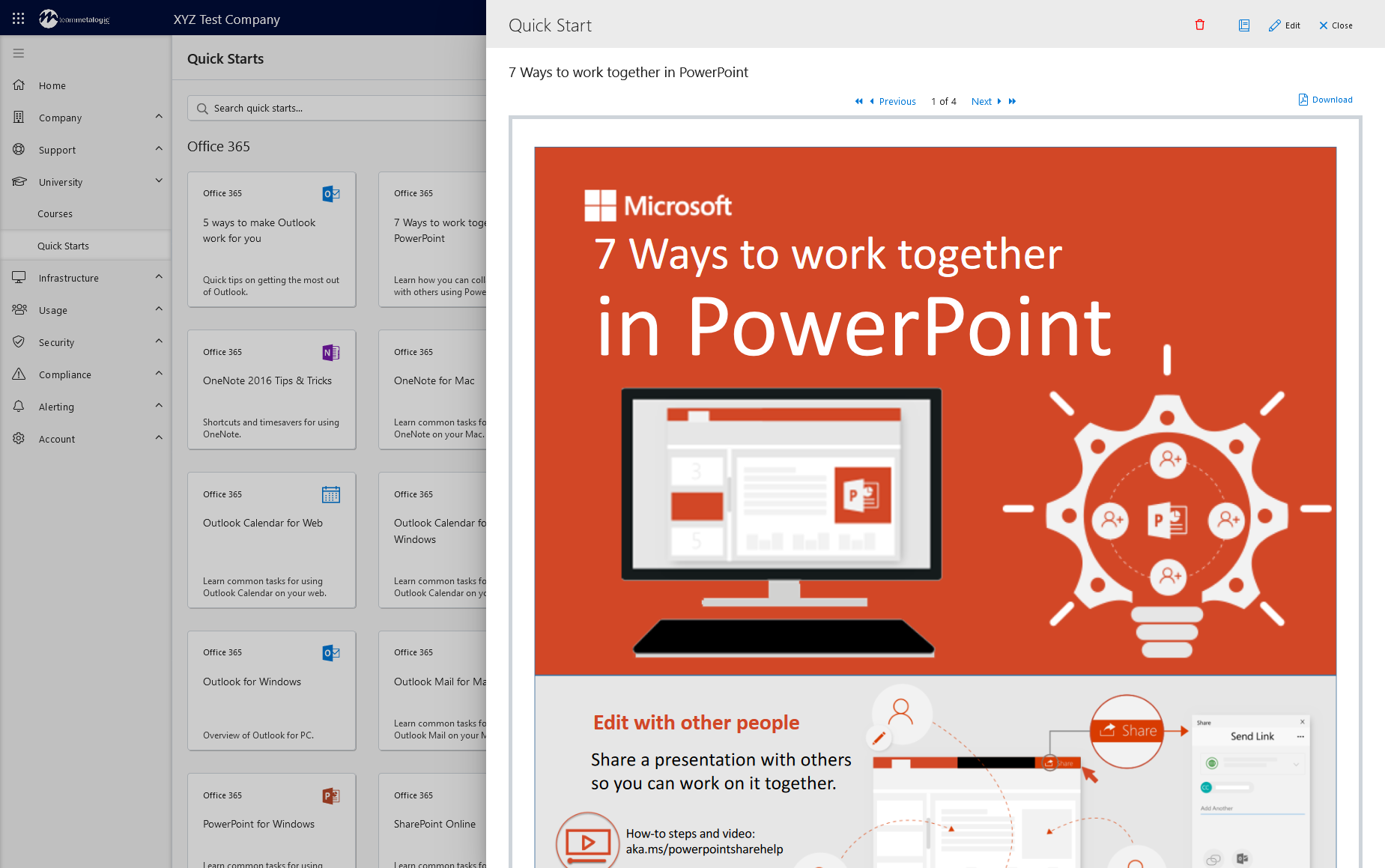Click the red trash delete icon
Screen dimensions: 1385x868
point(1200,25)
